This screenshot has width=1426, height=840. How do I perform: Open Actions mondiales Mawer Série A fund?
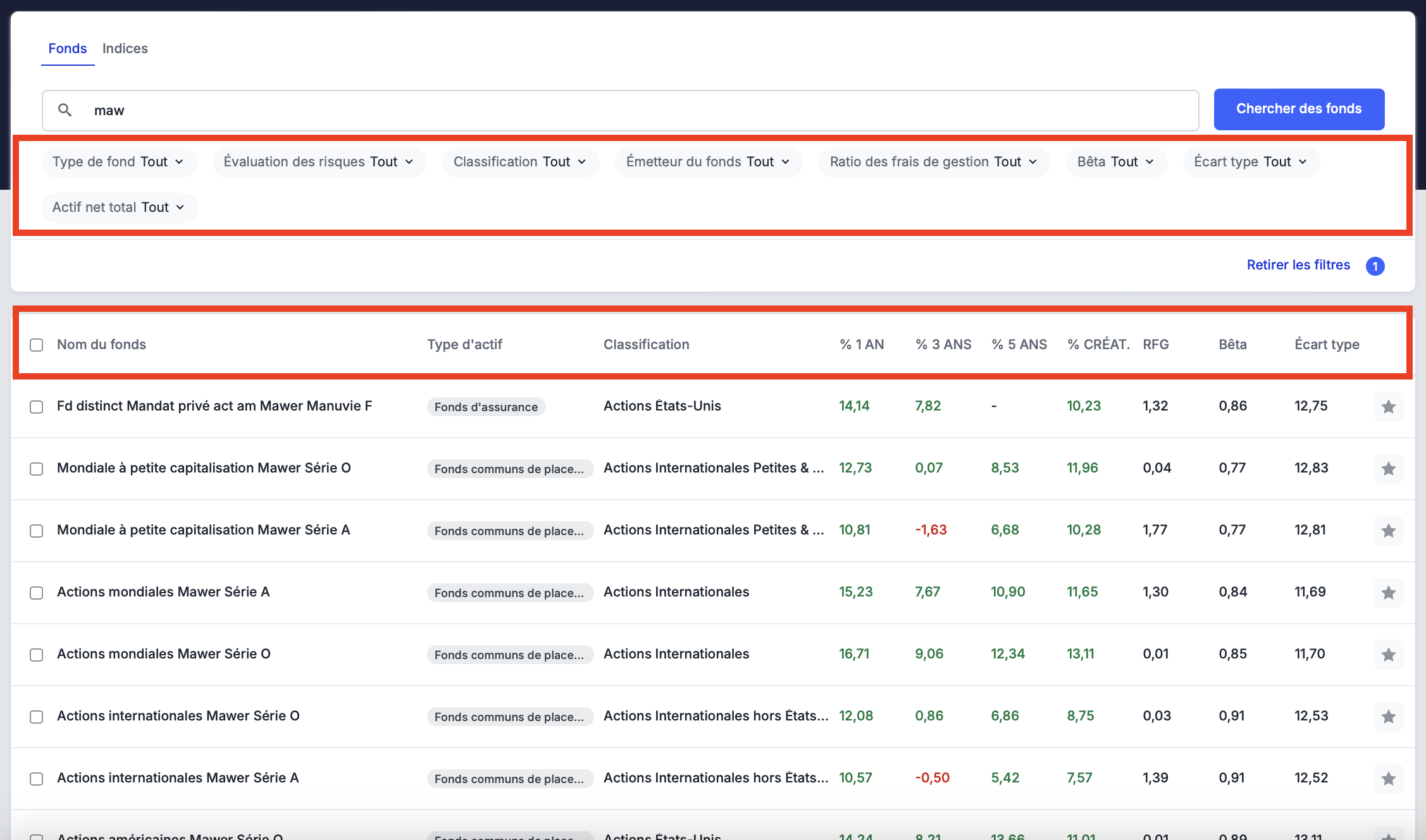point(163,592)
